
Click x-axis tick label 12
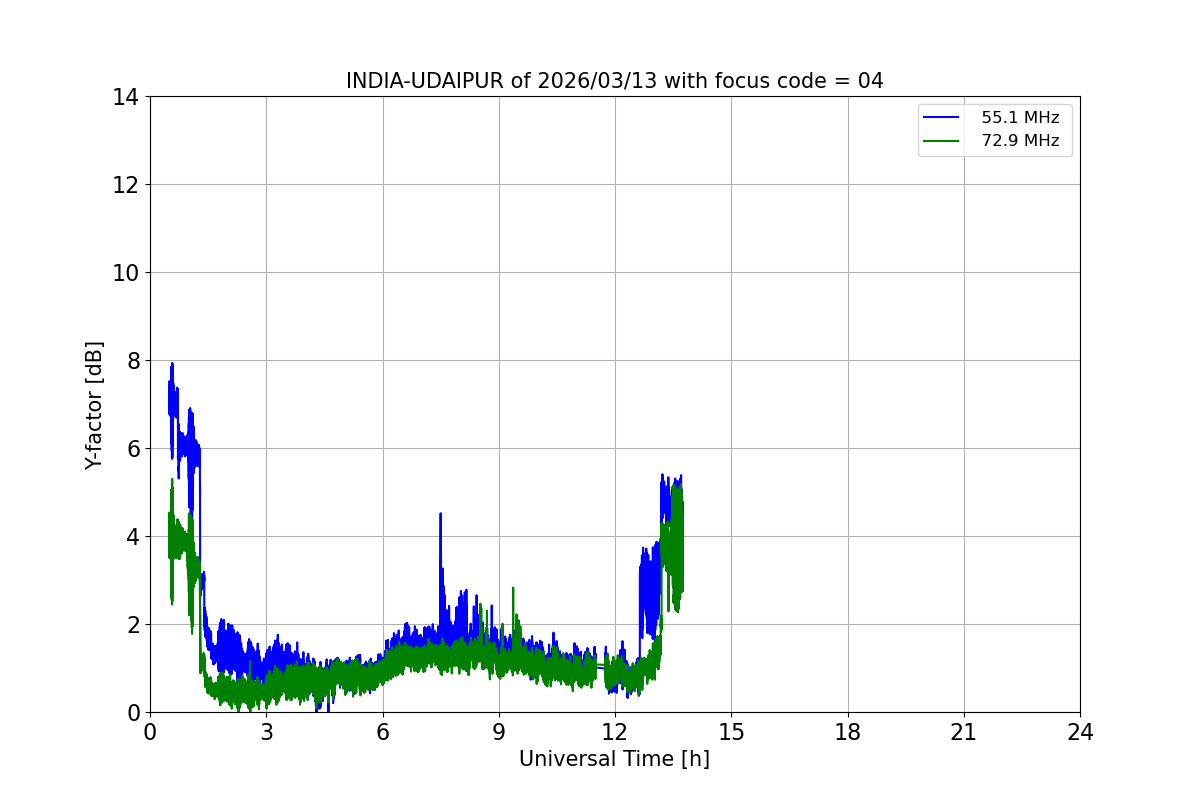point(615,732)
